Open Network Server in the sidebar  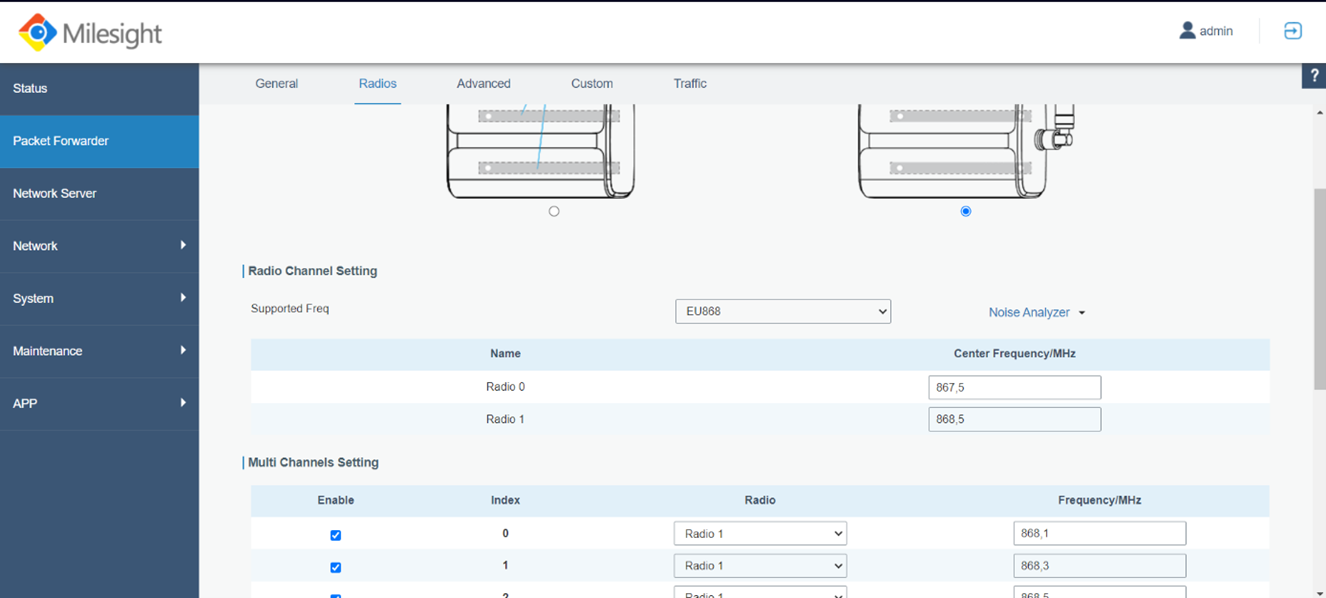pos(55,193)
